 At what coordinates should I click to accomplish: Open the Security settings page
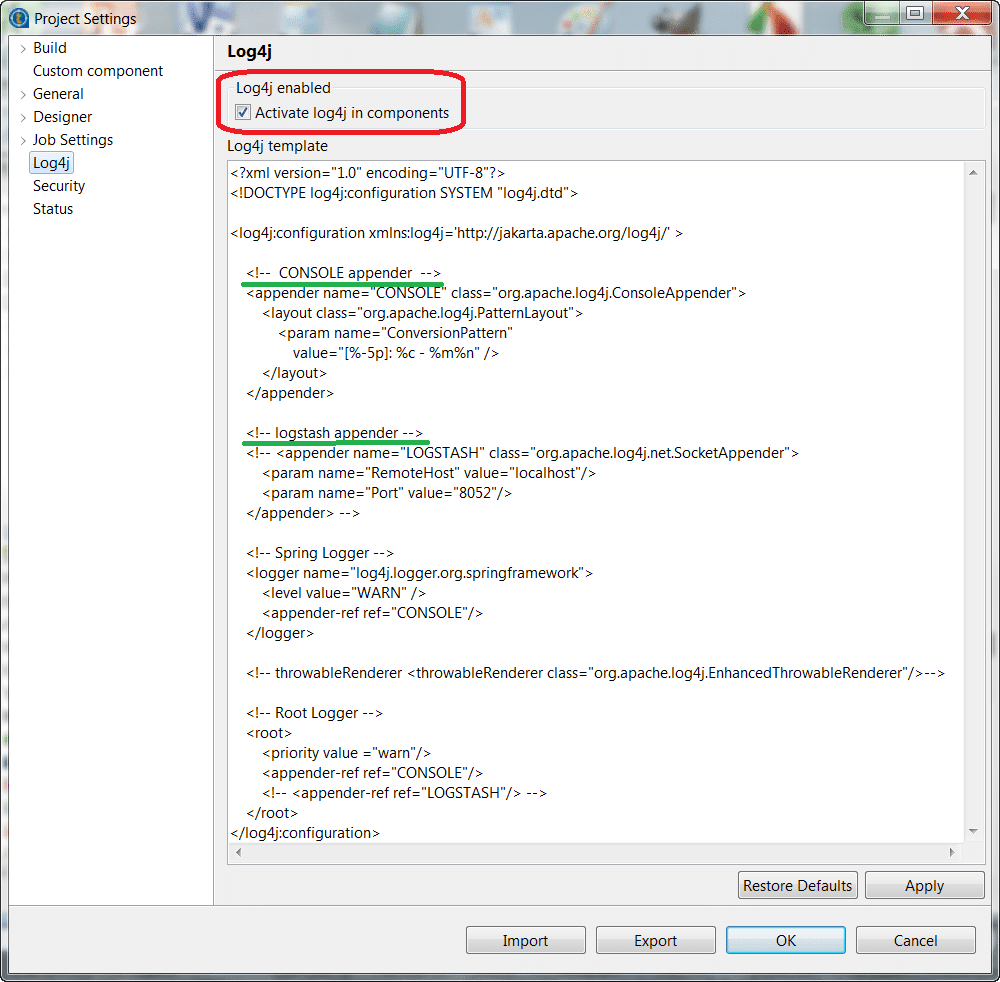(58, 185)
